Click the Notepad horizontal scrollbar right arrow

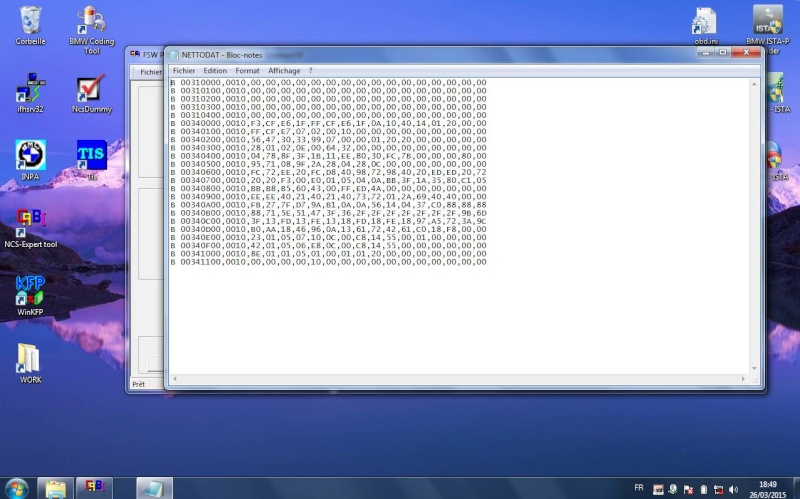pyautogui.click(x=743, y=379)
